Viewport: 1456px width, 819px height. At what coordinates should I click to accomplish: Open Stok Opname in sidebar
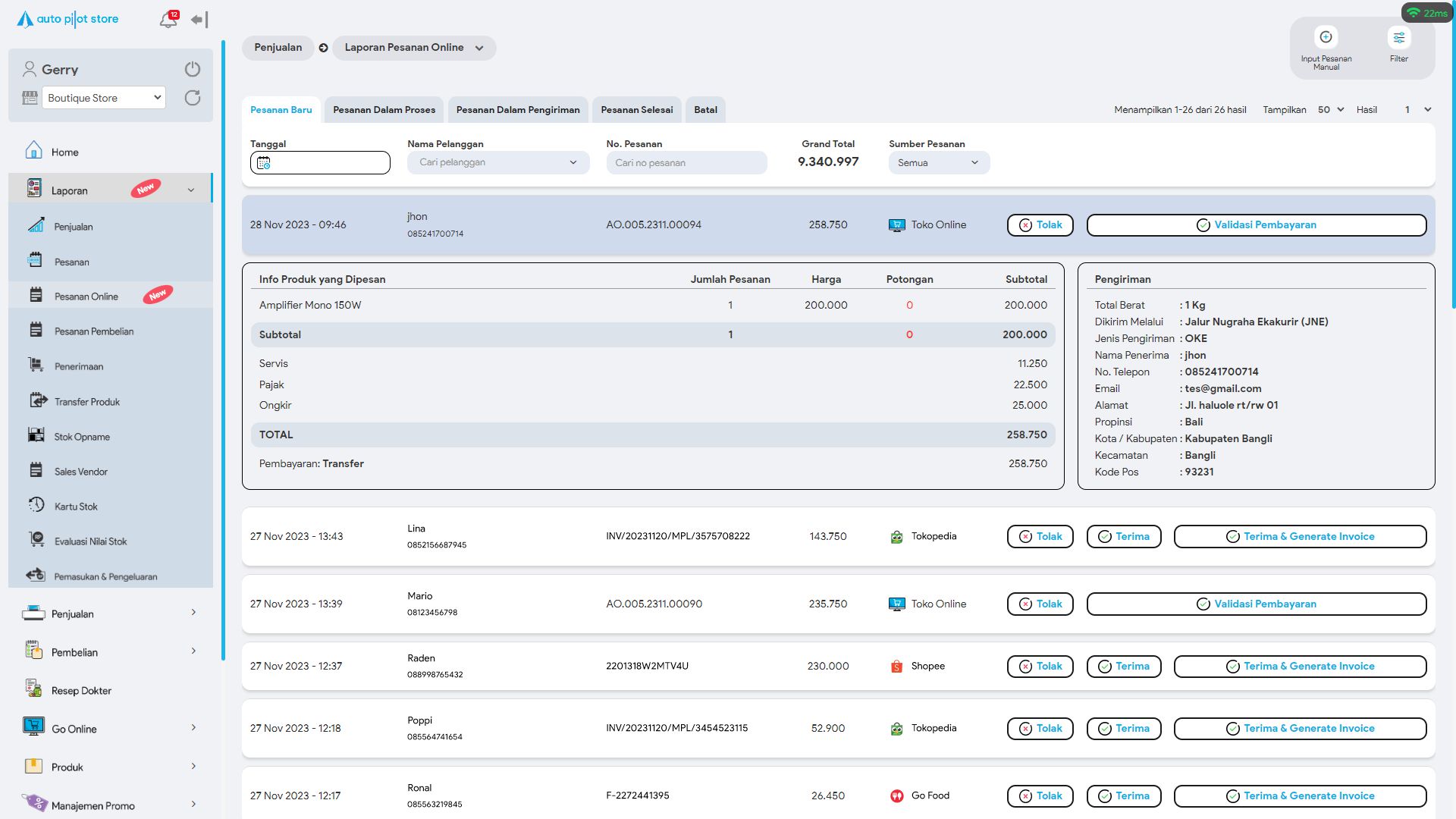click(x=82, y=437)
